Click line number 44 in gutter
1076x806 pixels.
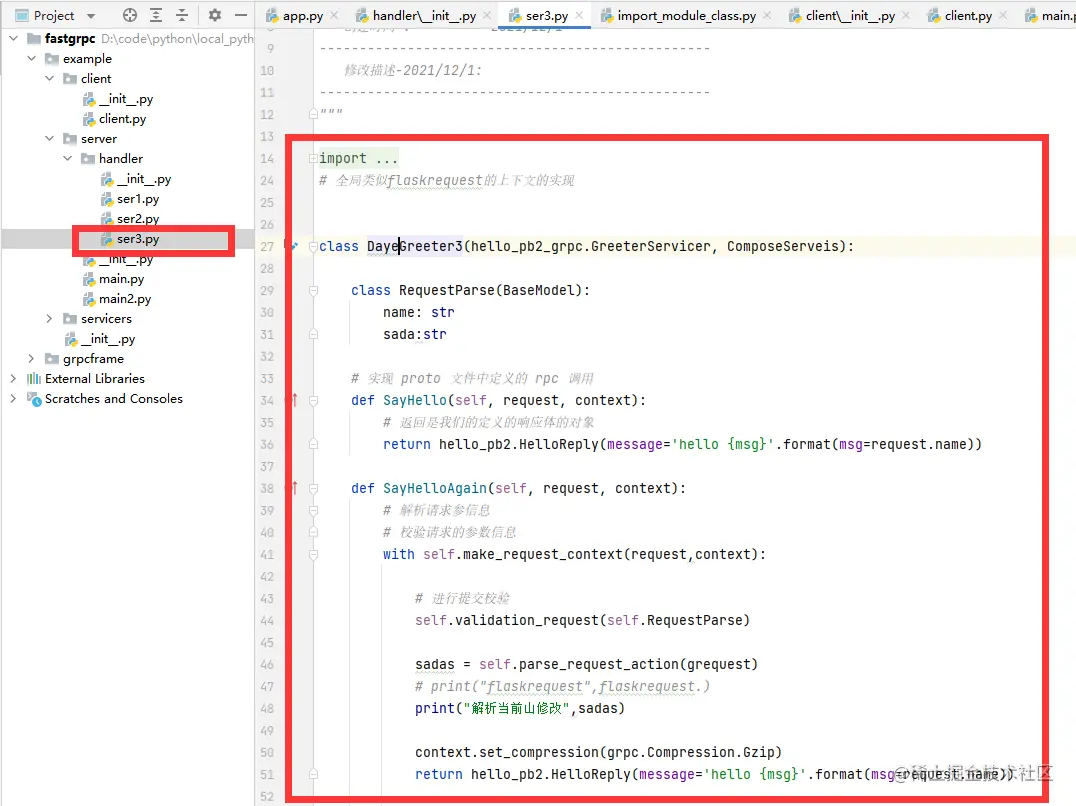267,621
